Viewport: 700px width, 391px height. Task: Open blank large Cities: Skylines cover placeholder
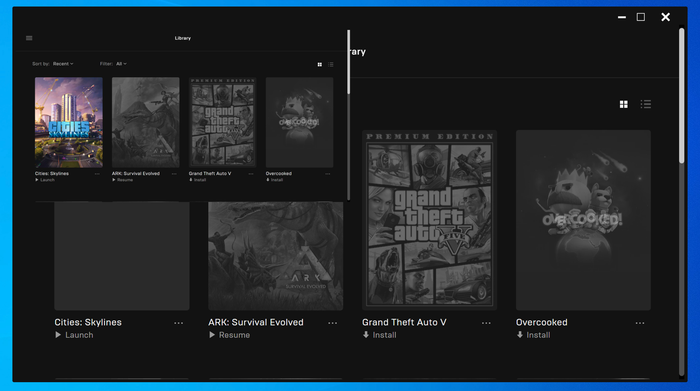pos(122,256)
